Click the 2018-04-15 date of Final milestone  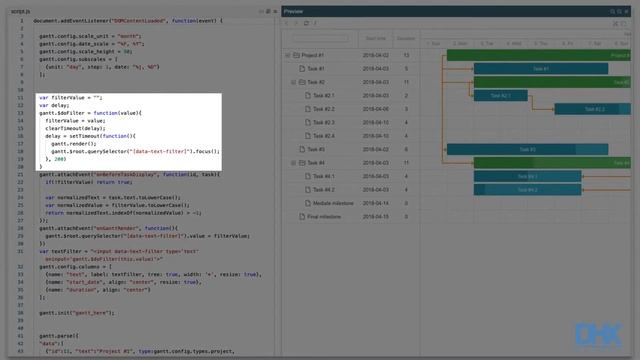(376, 217)
